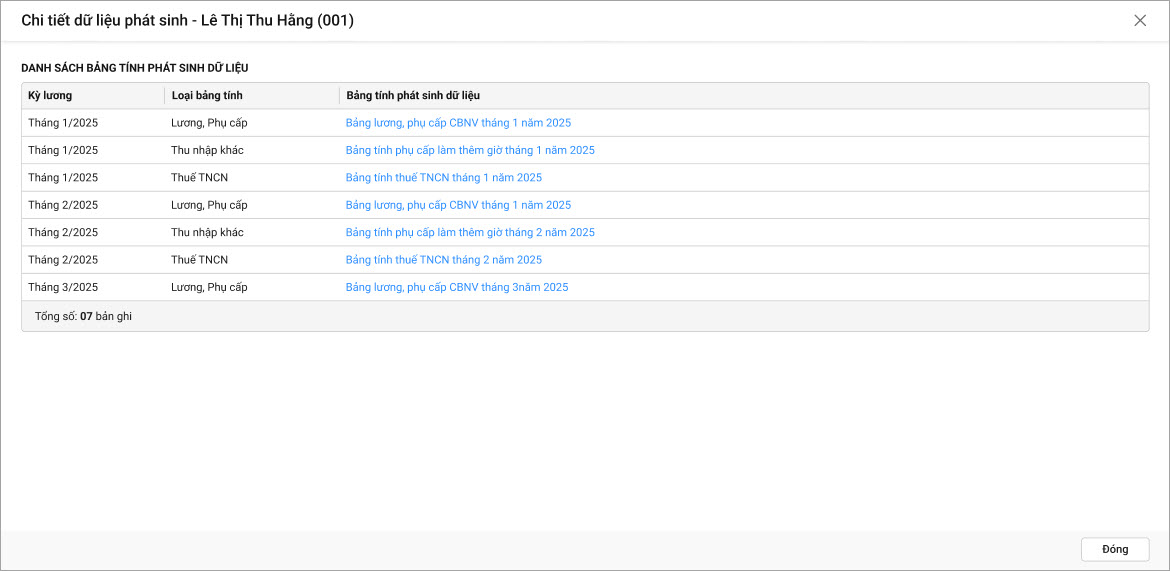Select the Thuế TNCN cell for Tháng 1/2025
Screen dimensions: 1170x571
tap(199, 177)
